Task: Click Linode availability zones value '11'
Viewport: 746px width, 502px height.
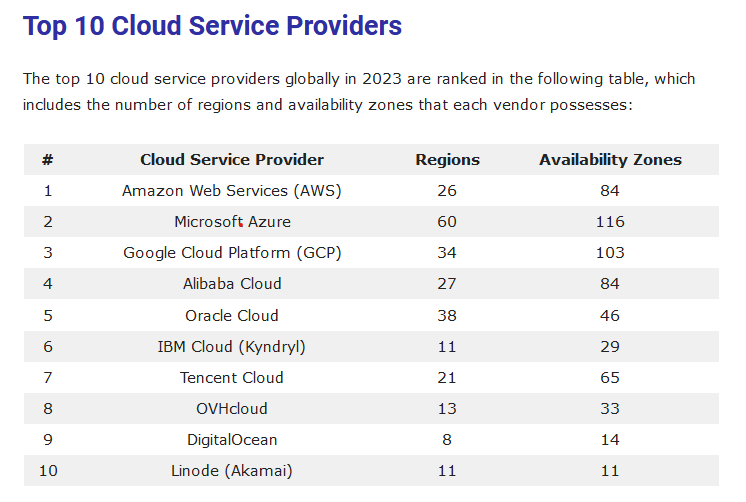Action: (610, 471)
